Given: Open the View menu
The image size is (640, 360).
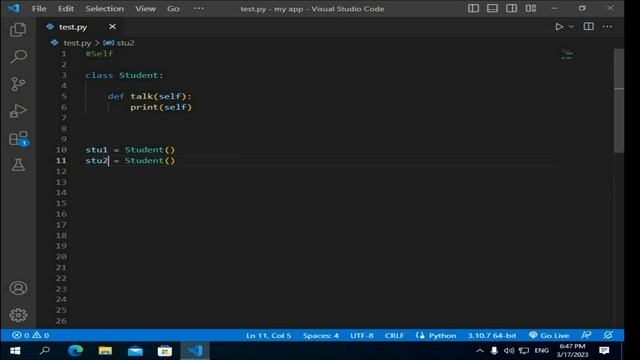Looking at the screenshot, I should [145, 9].
